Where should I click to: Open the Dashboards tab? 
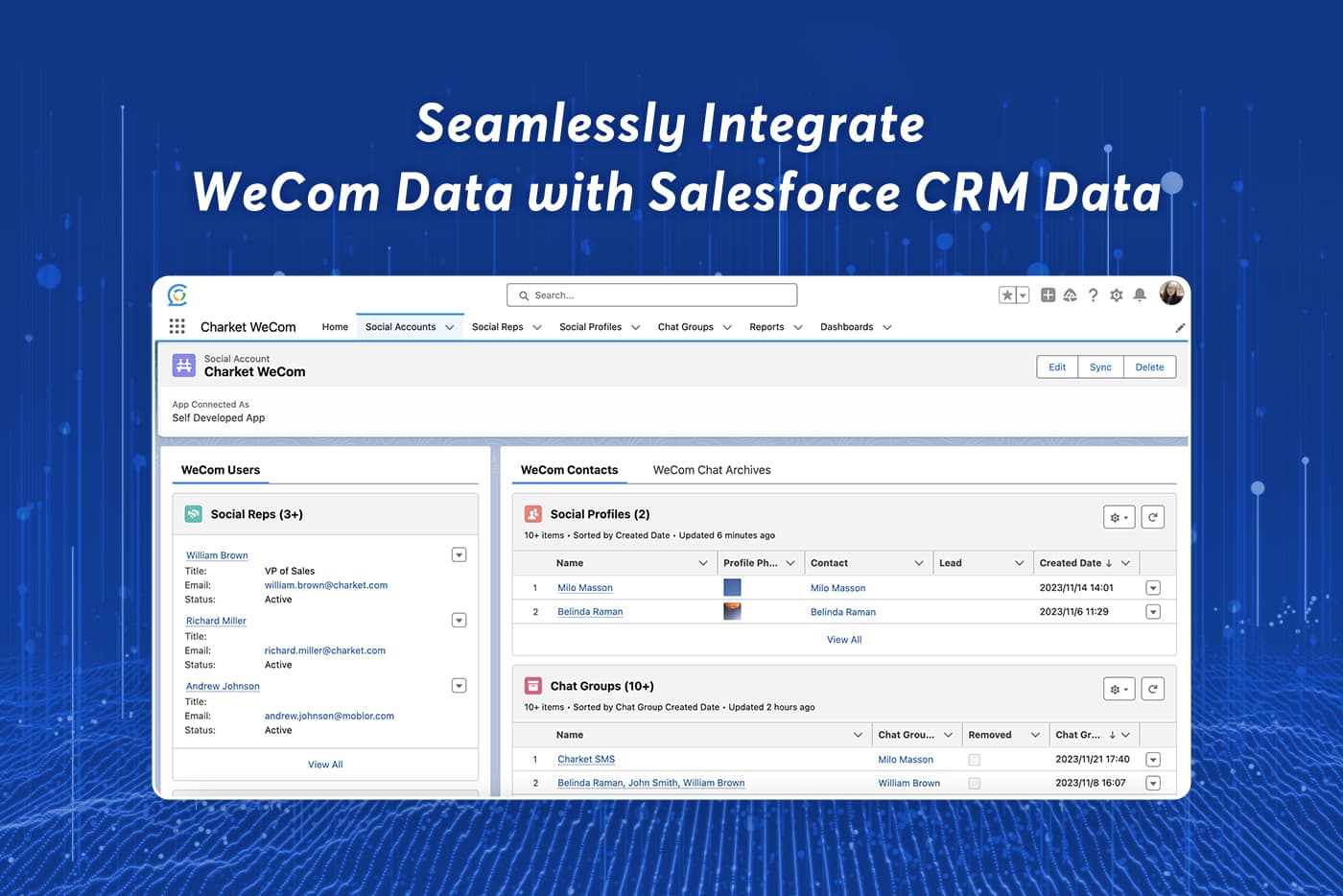click(x=847, y=327)
